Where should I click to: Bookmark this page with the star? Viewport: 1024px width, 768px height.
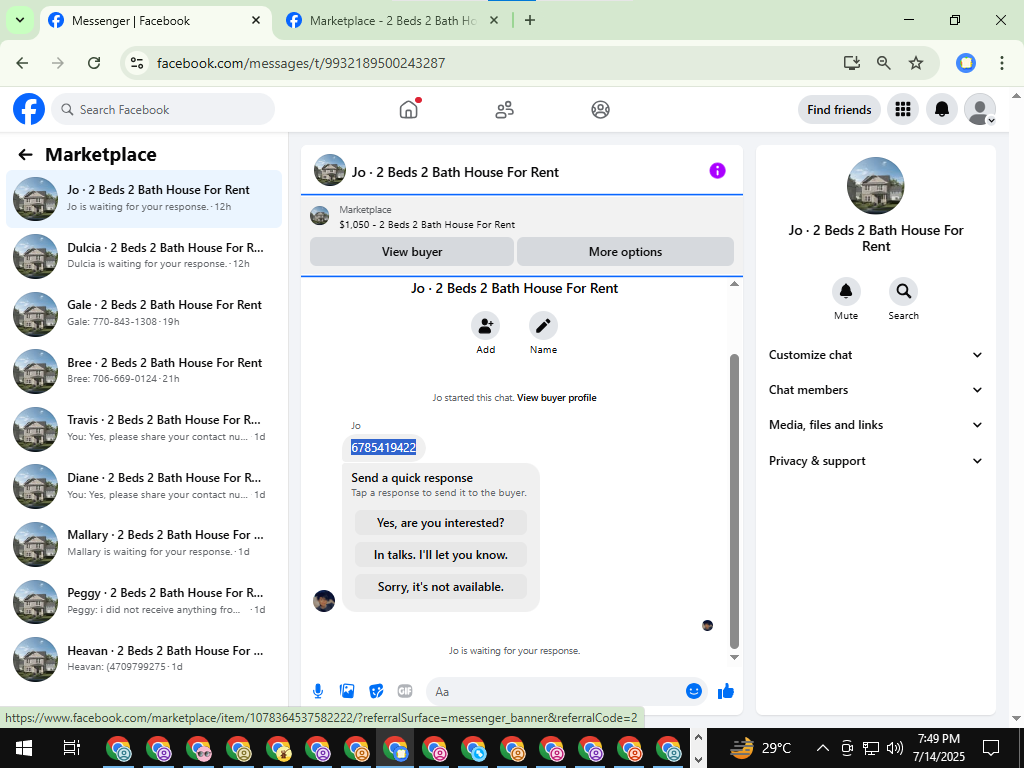pyautogui.click(x=916, y=63)
